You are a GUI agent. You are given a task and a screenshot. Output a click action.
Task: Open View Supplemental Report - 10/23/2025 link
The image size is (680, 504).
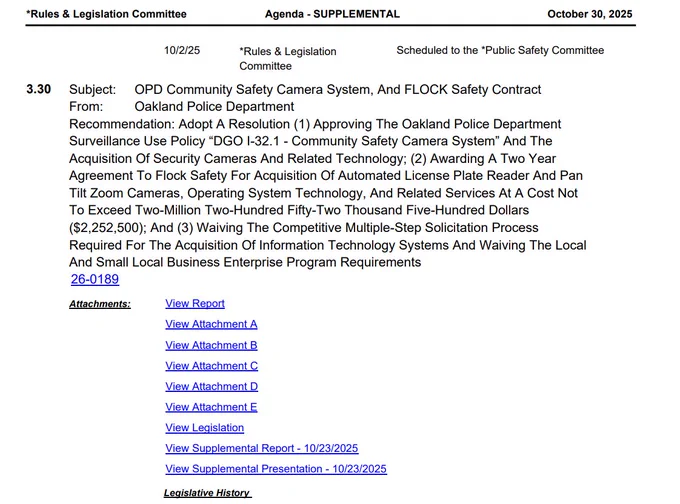(262, 448)
